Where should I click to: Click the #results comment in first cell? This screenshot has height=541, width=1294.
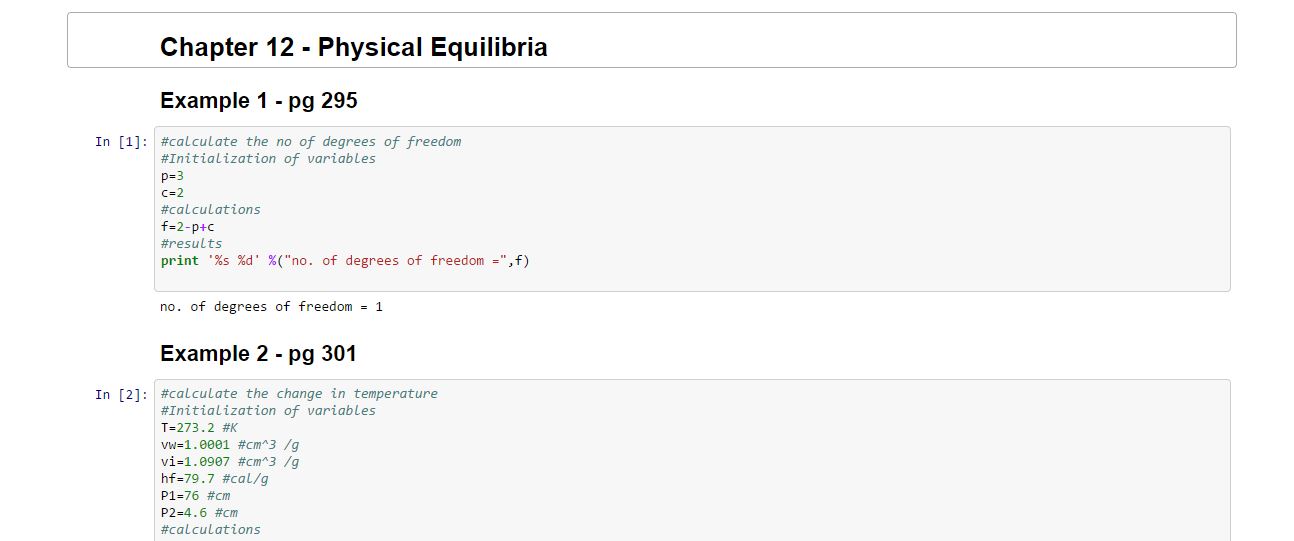(x=191, y=244)
